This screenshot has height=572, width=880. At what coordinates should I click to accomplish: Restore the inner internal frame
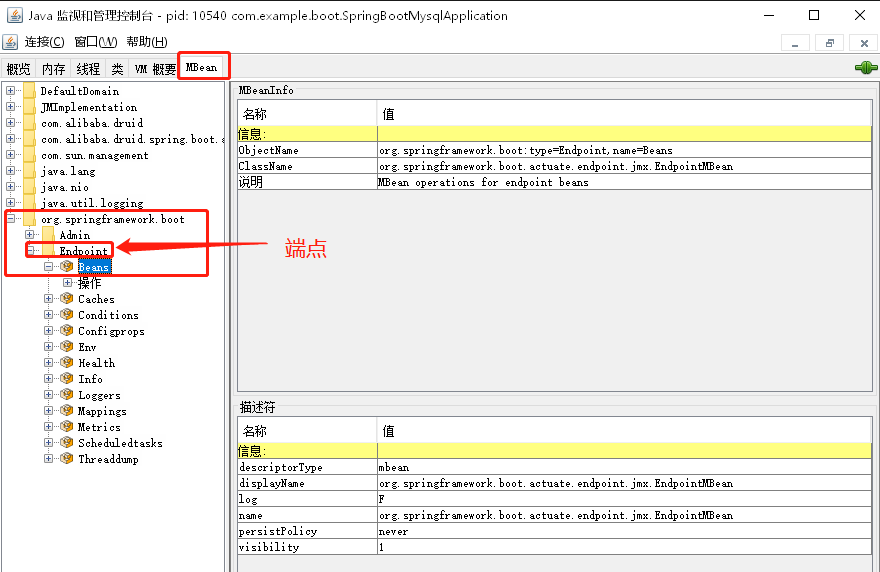coord(830,43)
